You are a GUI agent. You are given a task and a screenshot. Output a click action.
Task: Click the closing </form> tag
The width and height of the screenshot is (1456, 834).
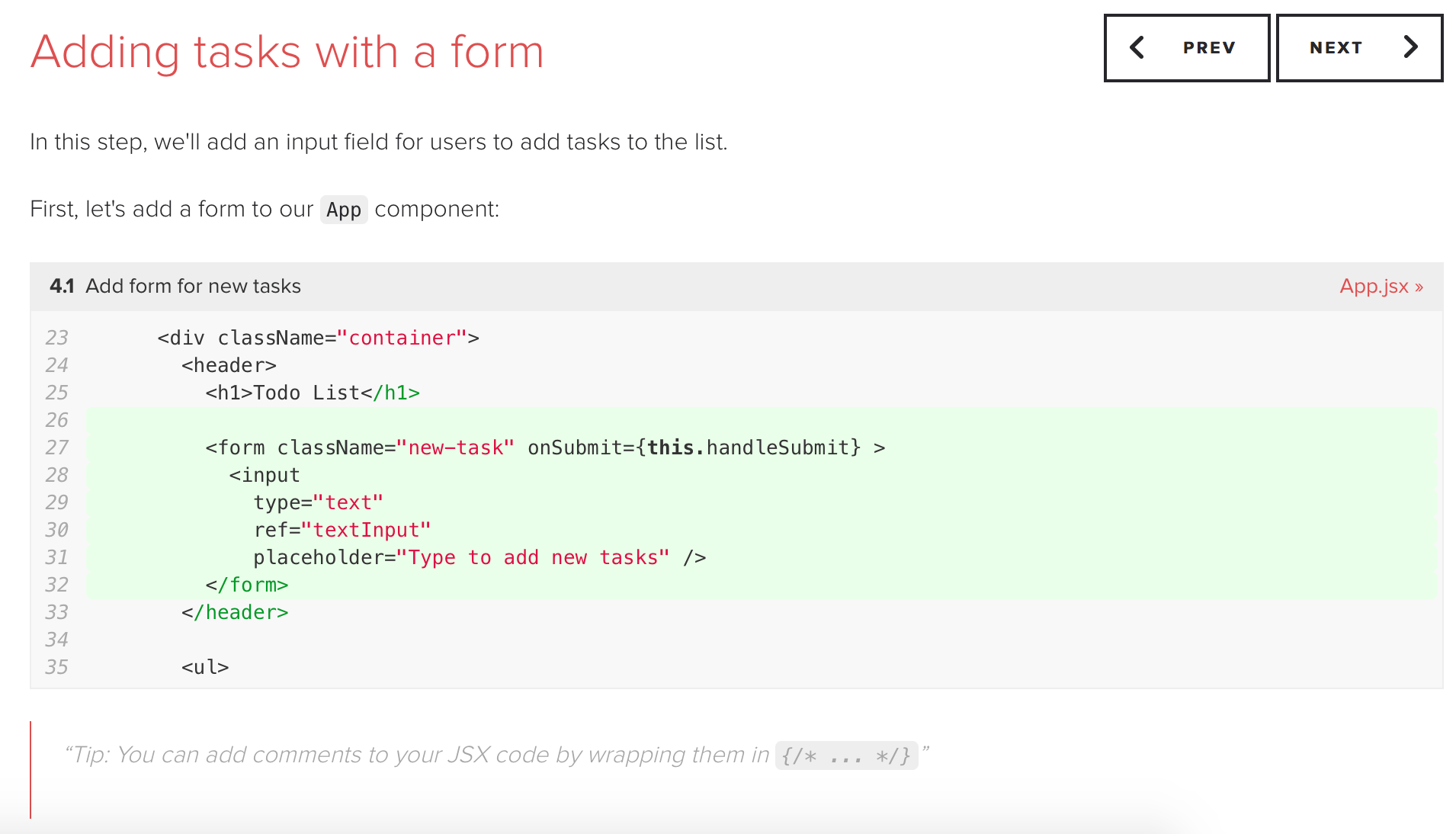[x=247, y=585]
